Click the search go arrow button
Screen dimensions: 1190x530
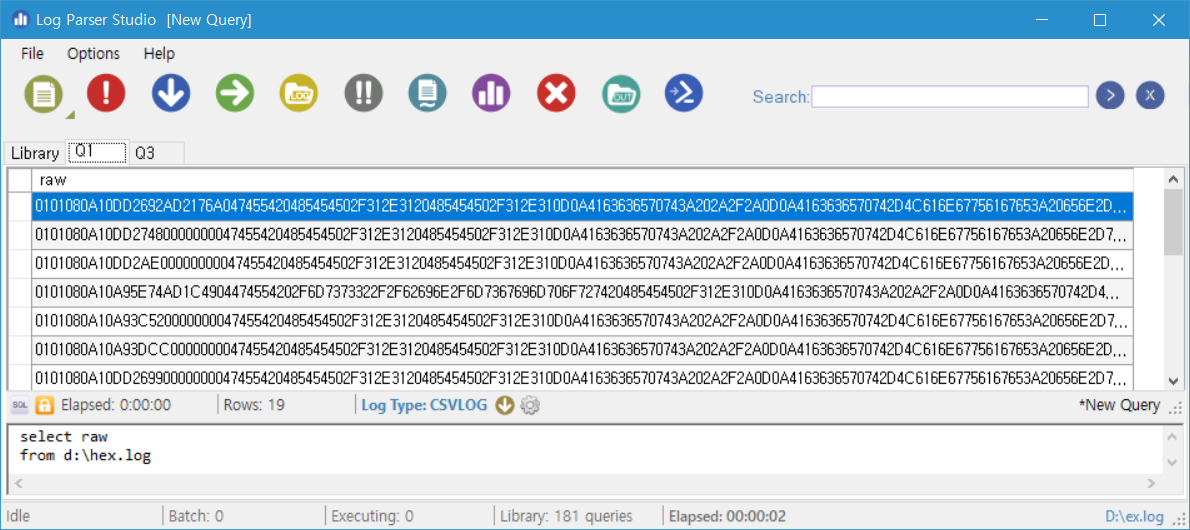coord(1110,96)
